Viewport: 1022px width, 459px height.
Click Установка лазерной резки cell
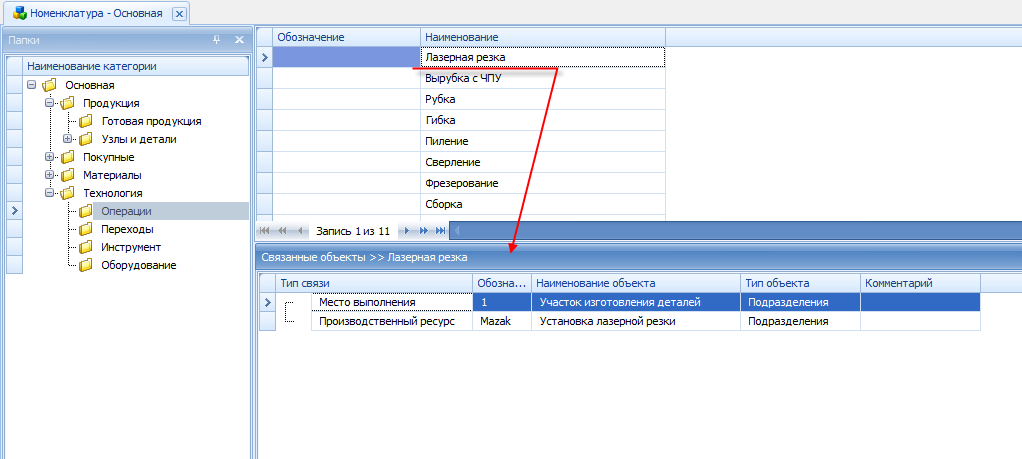[636, 321]
